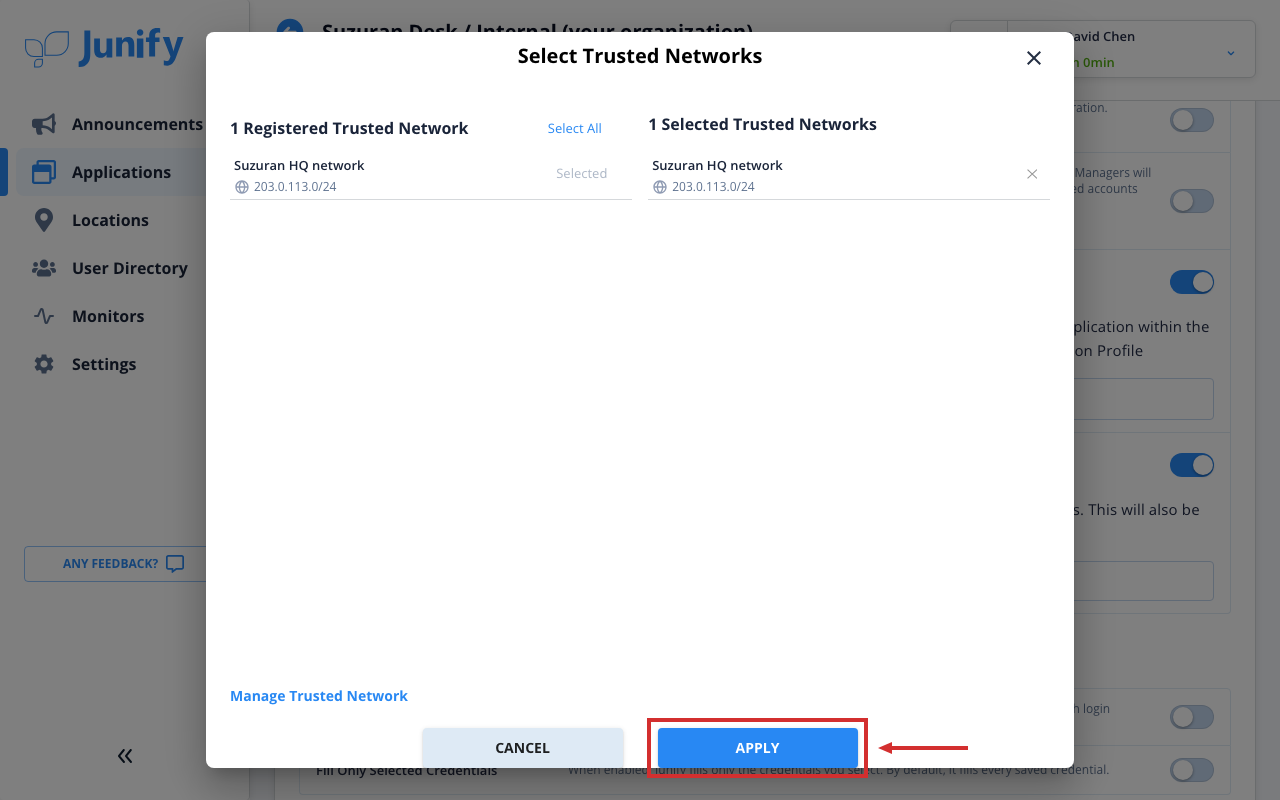
Task: Click the input field below 'This will also be'
Action: [1143, 581]
